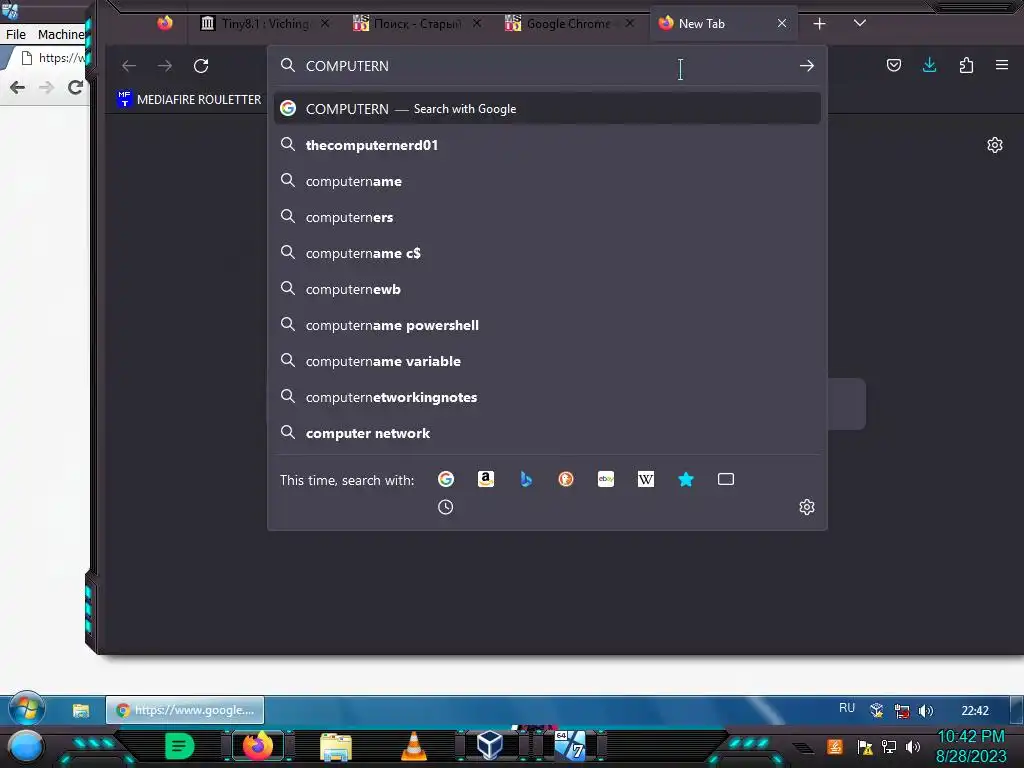Open the MEDIAFIRE ROULETTER bookmark

[x=189, y=99]
